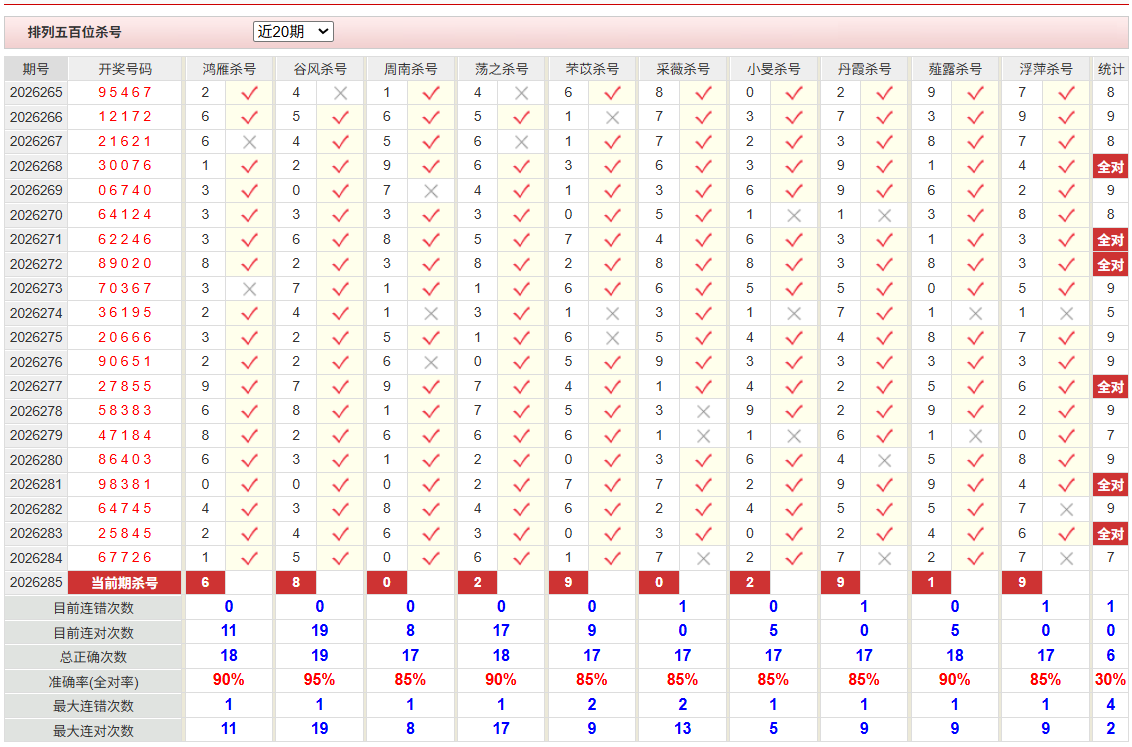Select the 芣苡杀号 column header
The width and height of the screenshot is (1132, 747).
coord(592,69)
